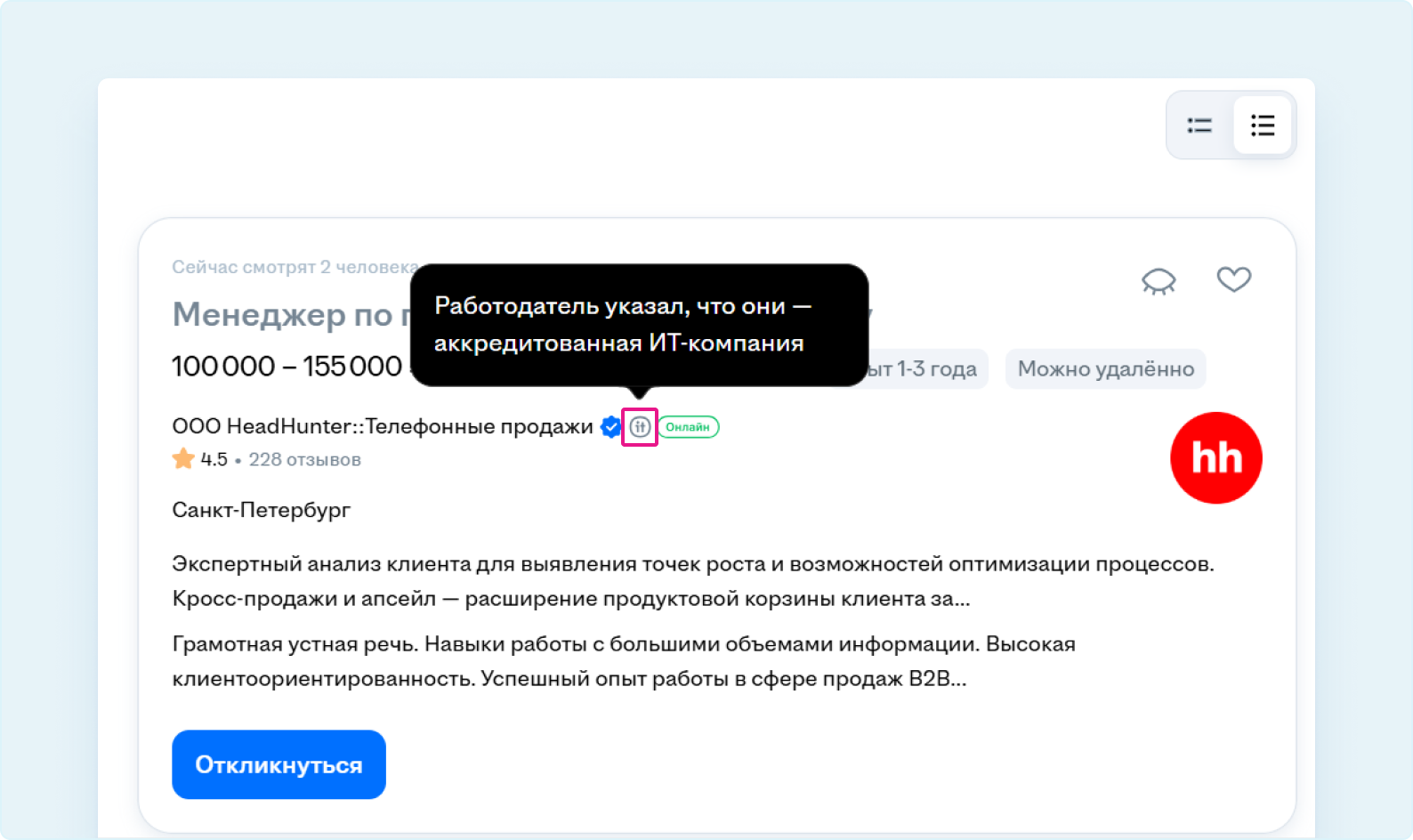
Task: Switch to compact list view
Action: point(1199,125)
